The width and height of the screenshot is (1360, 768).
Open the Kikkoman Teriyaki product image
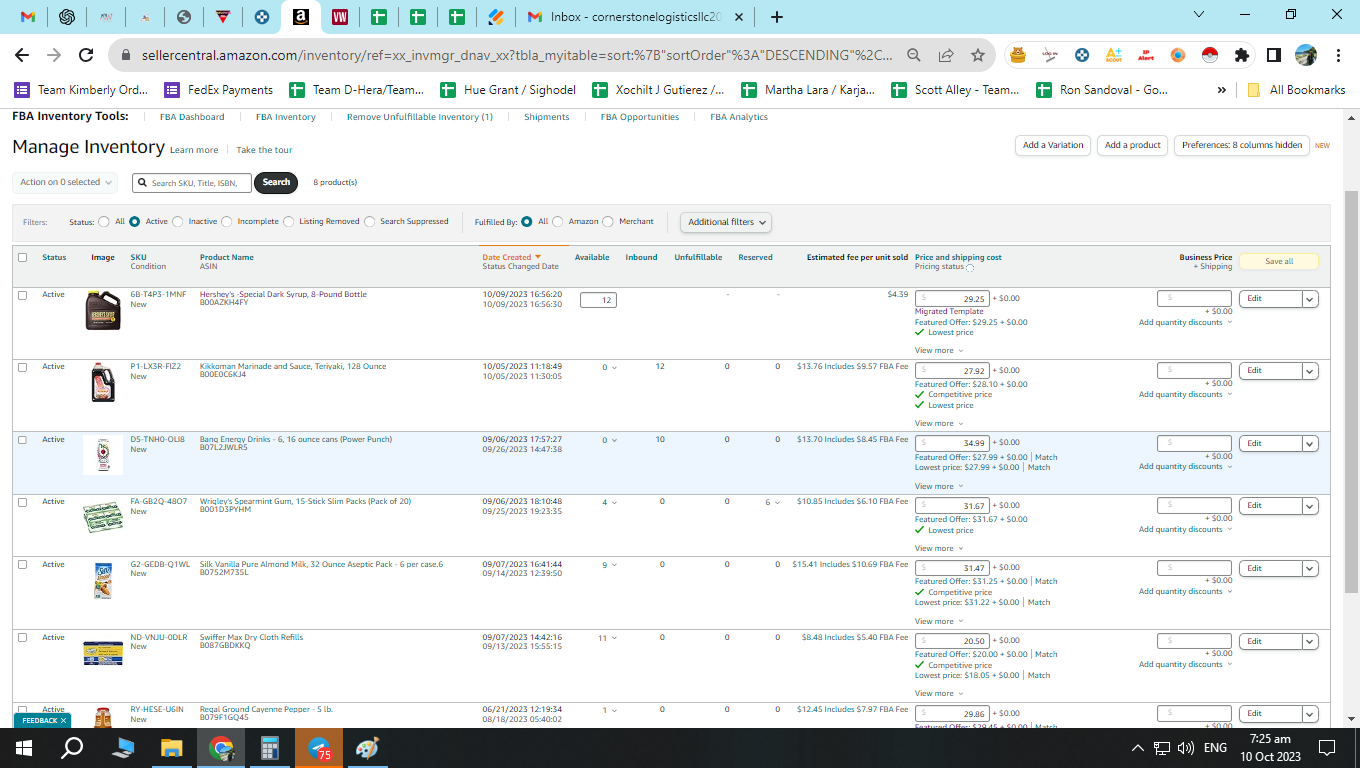(x=103, y=382)
